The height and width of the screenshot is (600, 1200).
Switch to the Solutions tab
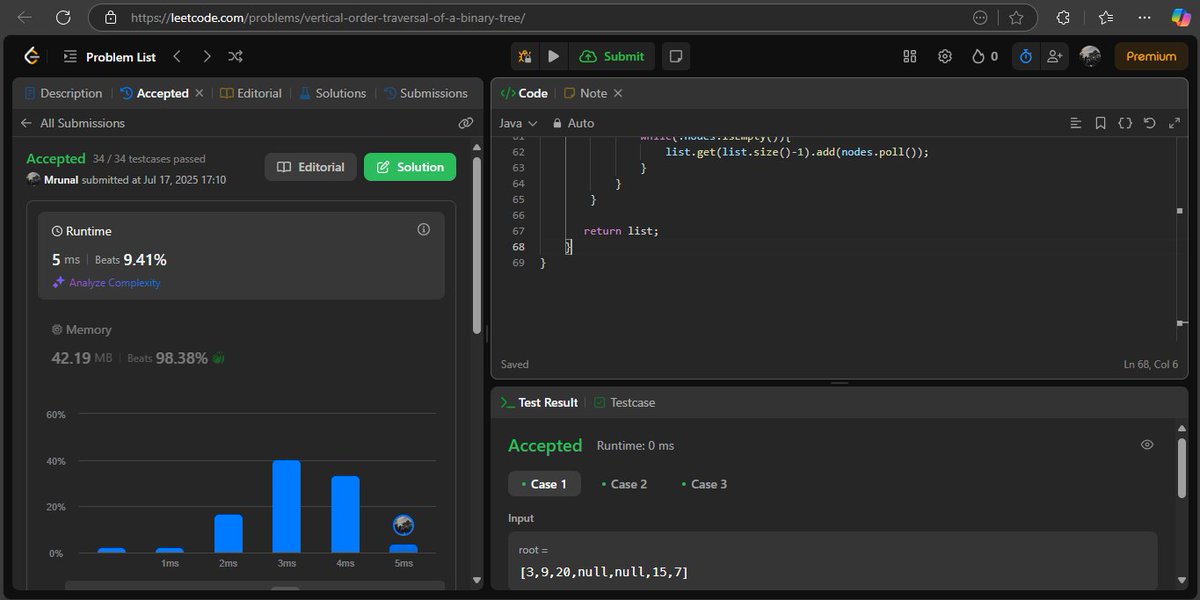point(332,93)
